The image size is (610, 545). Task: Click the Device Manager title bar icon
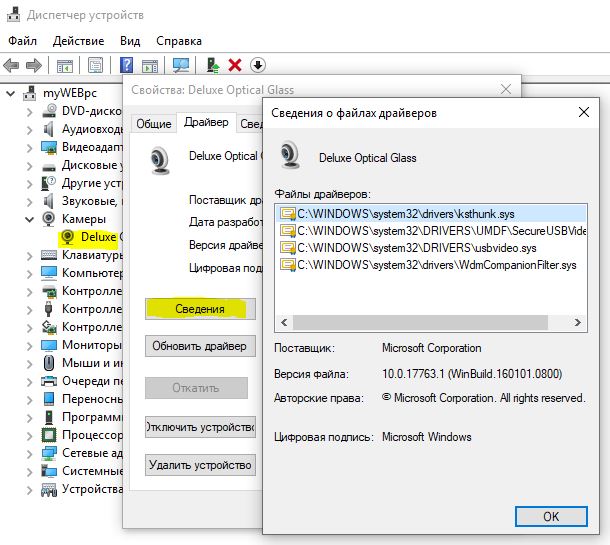click(14, 14)
